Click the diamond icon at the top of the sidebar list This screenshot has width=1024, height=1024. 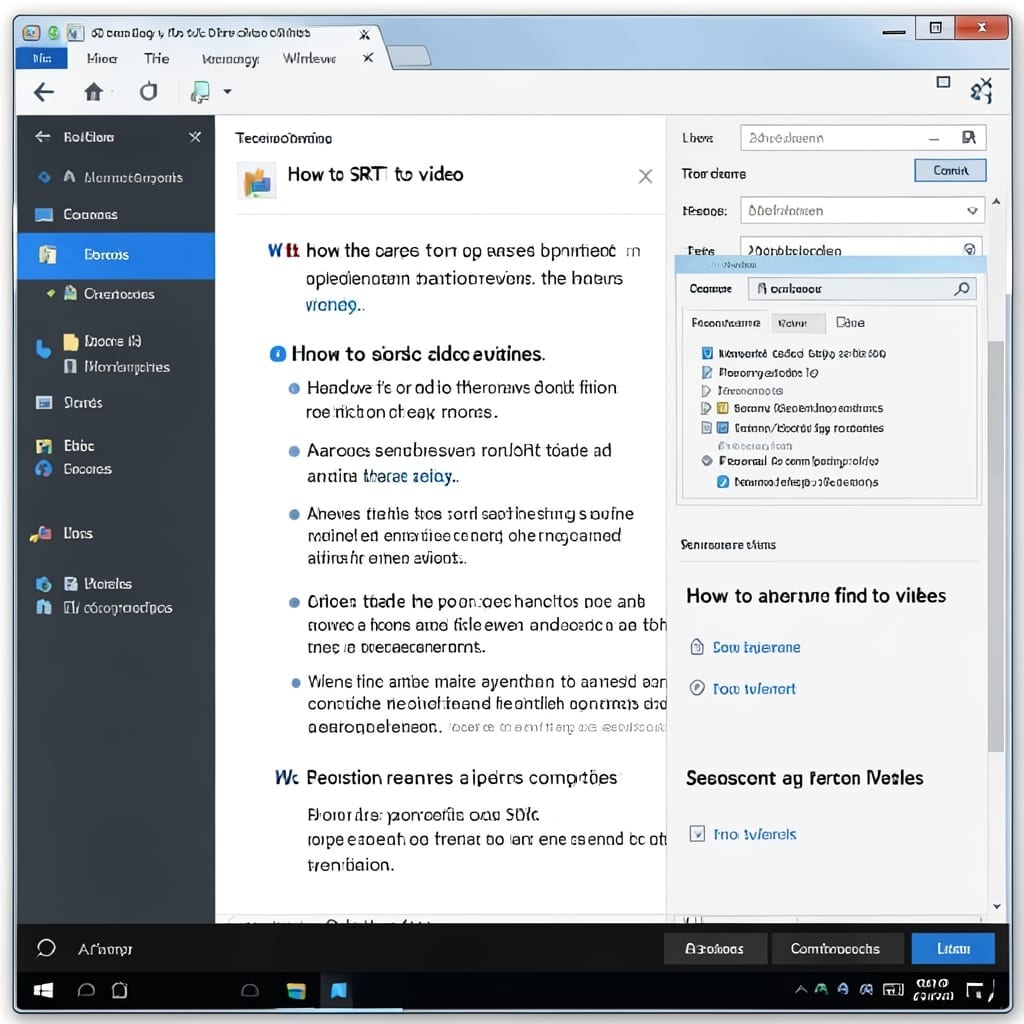(44, 177)
